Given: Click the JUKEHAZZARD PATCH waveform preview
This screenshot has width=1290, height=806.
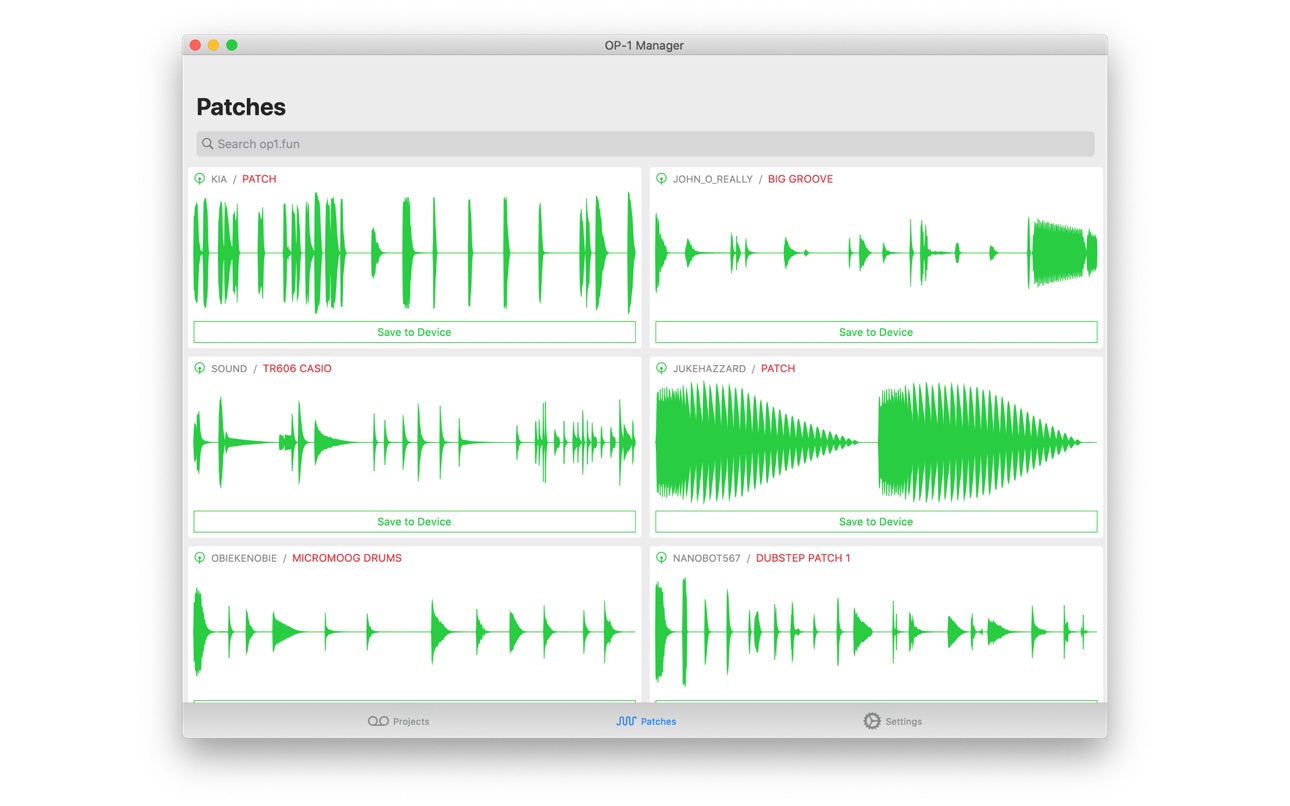Looking at the screenshot, I should point(876,442).
